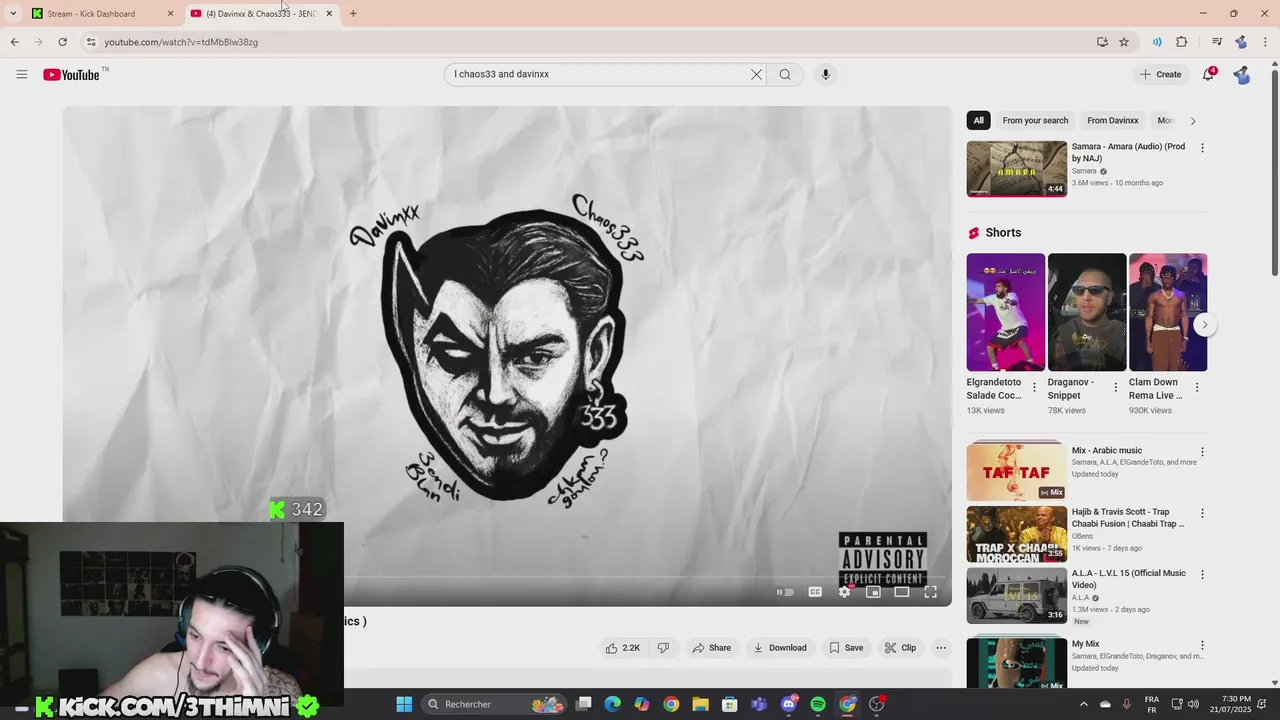This screenshot has height=720, width=1280.
Task: Select the From your search chip
Action: (1035, 120)
